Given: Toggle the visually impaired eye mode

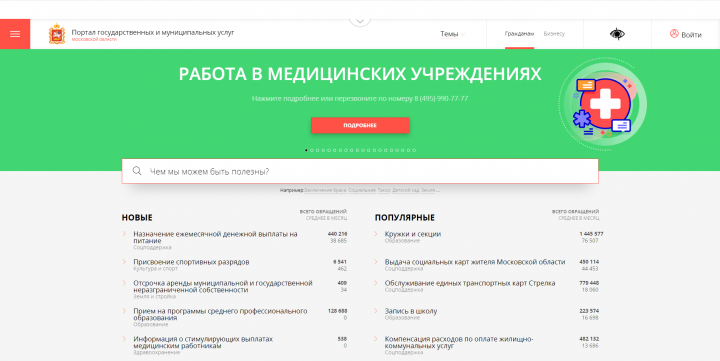Looking at the screenshot, I should tap(617, 34).
